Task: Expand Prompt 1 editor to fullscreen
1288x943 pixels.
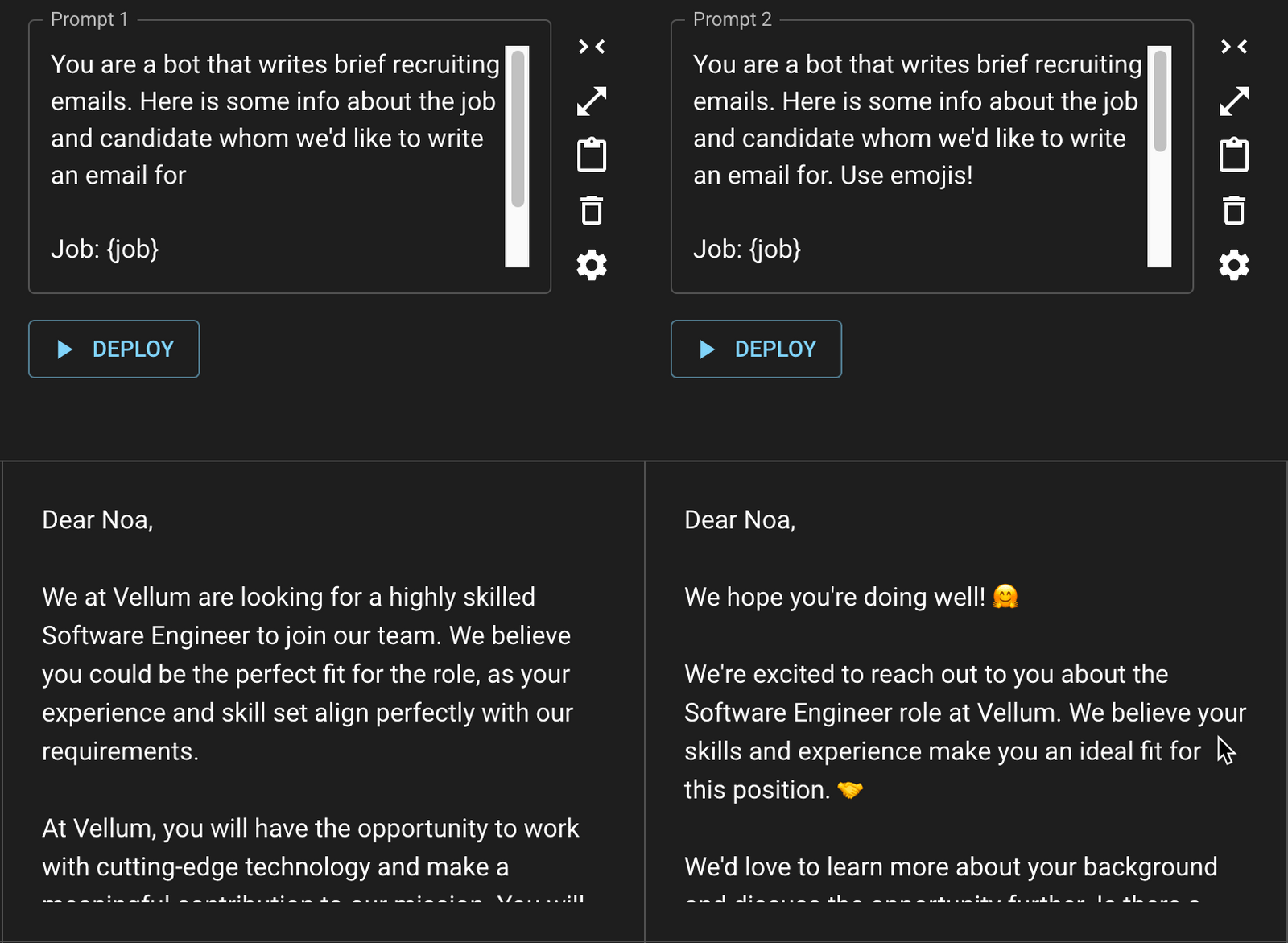Action: pyautogui.click(x=592, y=100)
